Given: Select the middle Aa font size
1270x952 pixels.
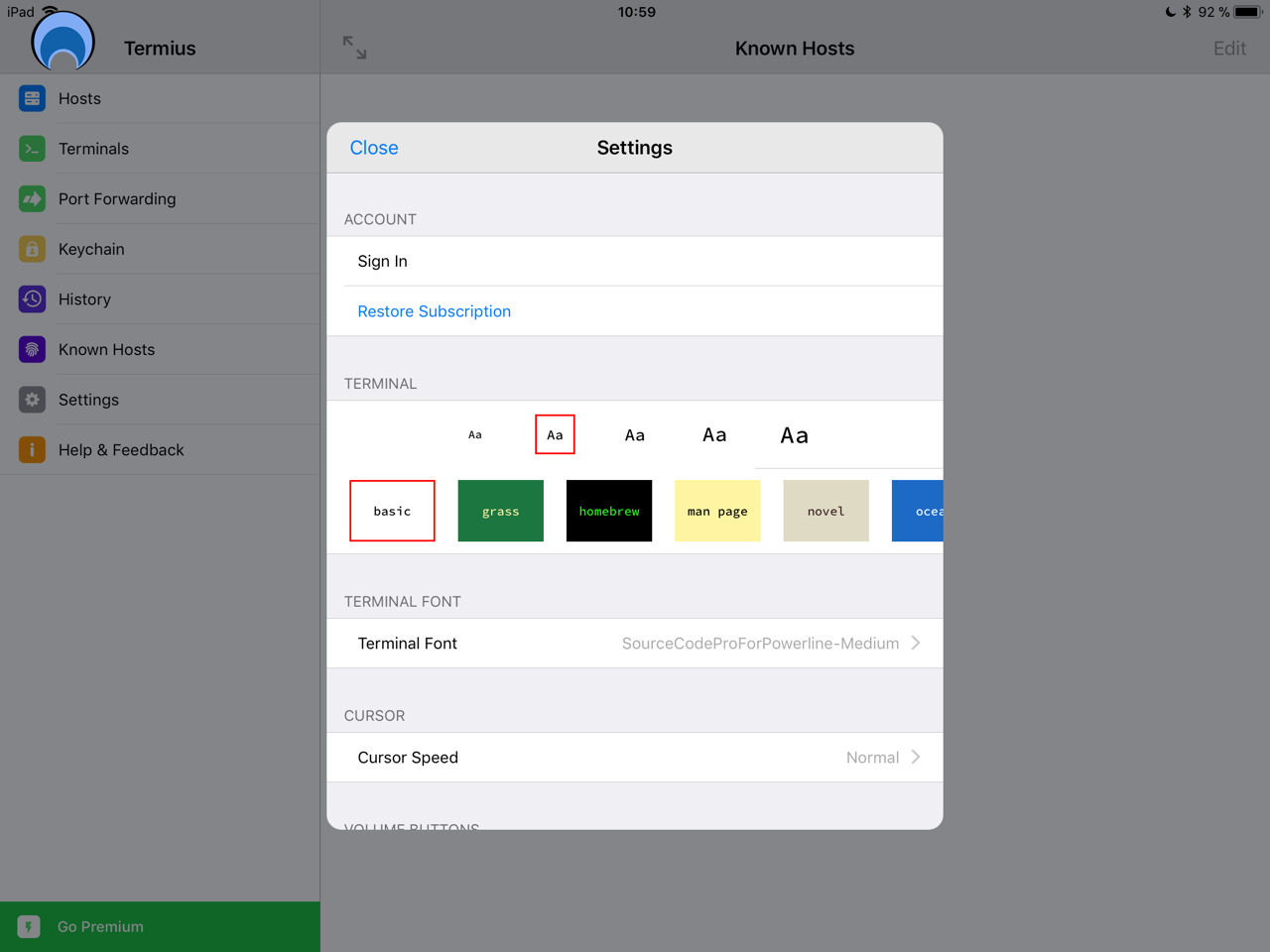Looking at the screenshot, I should tap(635, 434).
